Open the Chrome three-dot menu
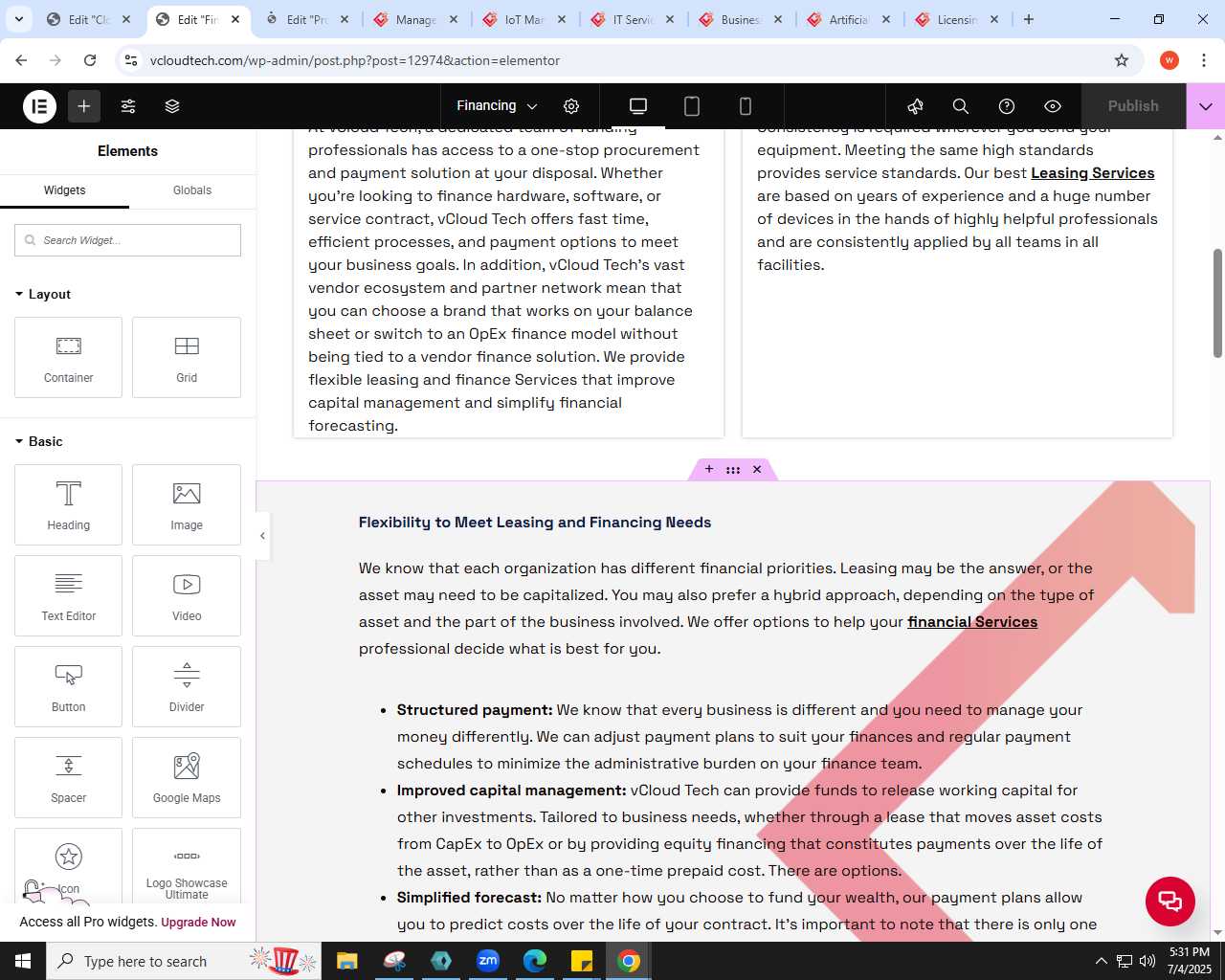 click(x=1204, y=60)
